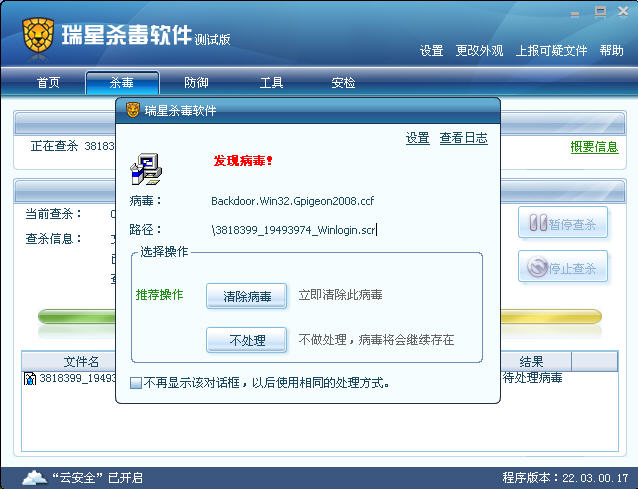This screenshot has height=489, width=638.
Task: Click the 发现病毒! alert text
Action: tap(243, 161)
